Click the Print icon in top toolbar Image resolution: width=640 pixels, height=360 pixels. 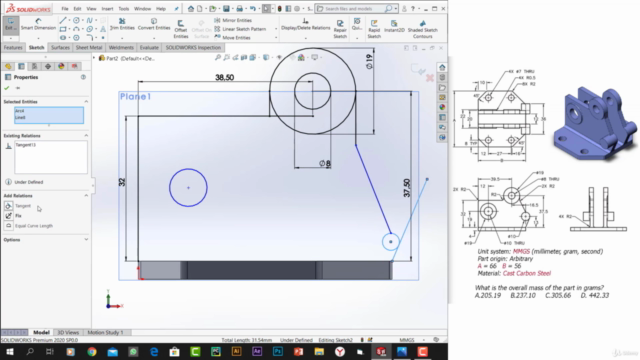(x=240, y=9)
